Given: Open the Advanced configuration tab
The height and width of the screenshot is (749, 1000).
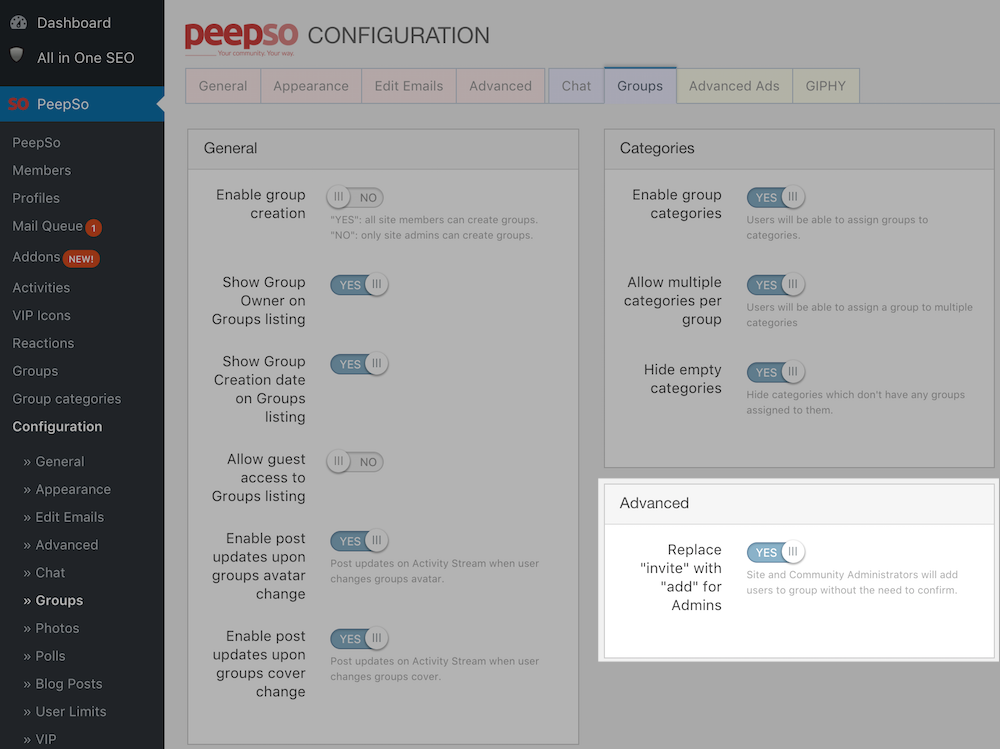Looking at the screenshot, I should click(x=501, y=86).
